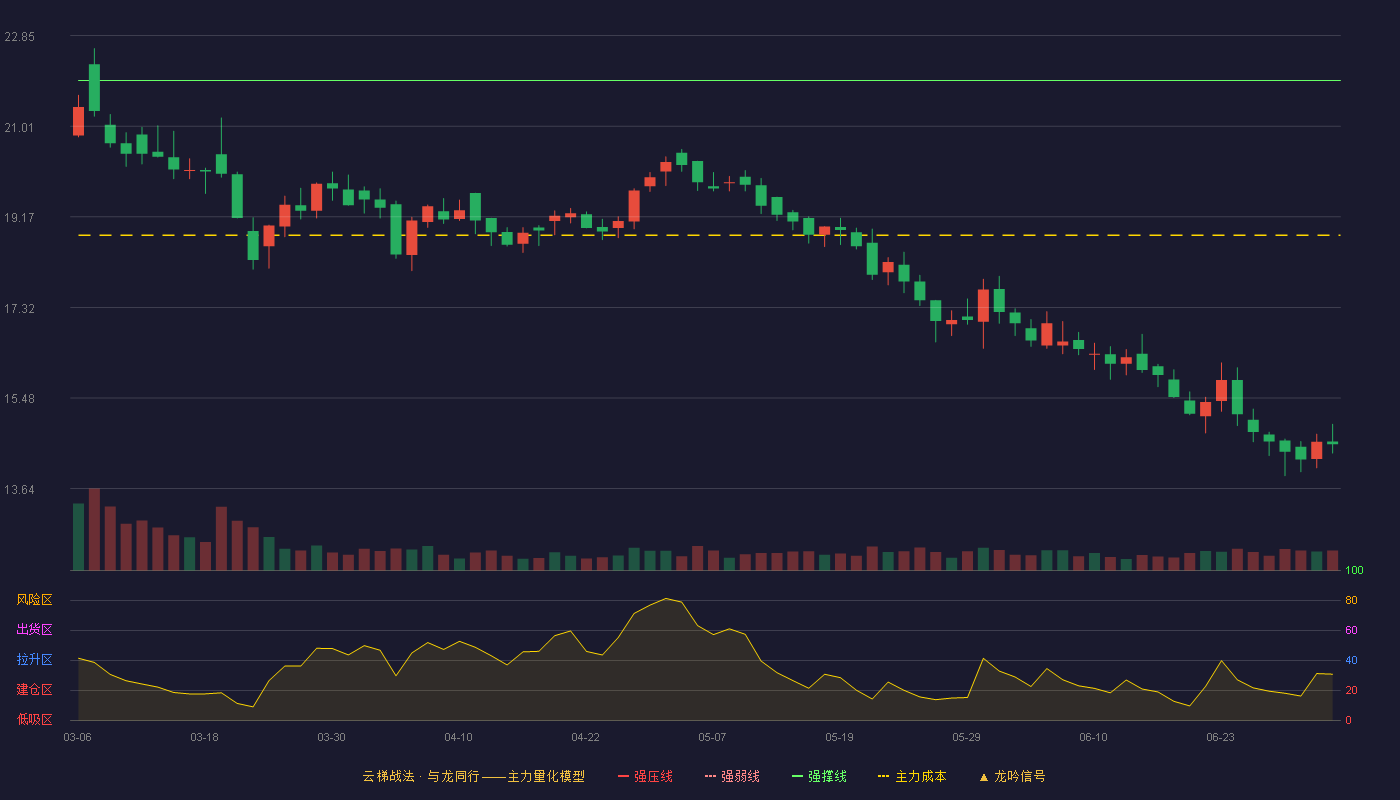Screen dimensions: 1400x800
Task: Click the 04-10 date label
Action: pyautogui.click(x=459, y=737)
